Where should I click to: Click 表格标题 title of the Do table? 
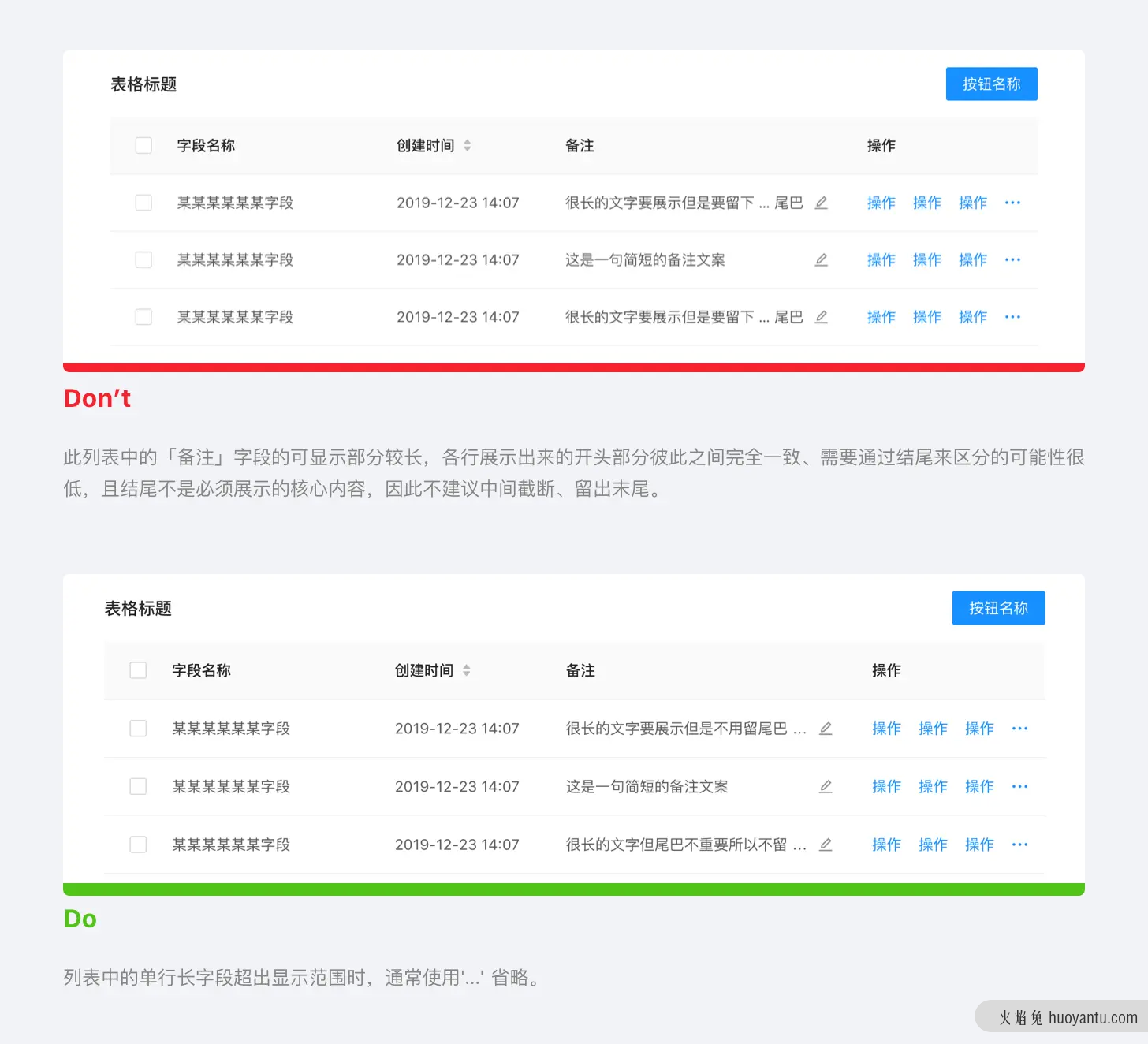pyautogui.click(x=138, y=608)
